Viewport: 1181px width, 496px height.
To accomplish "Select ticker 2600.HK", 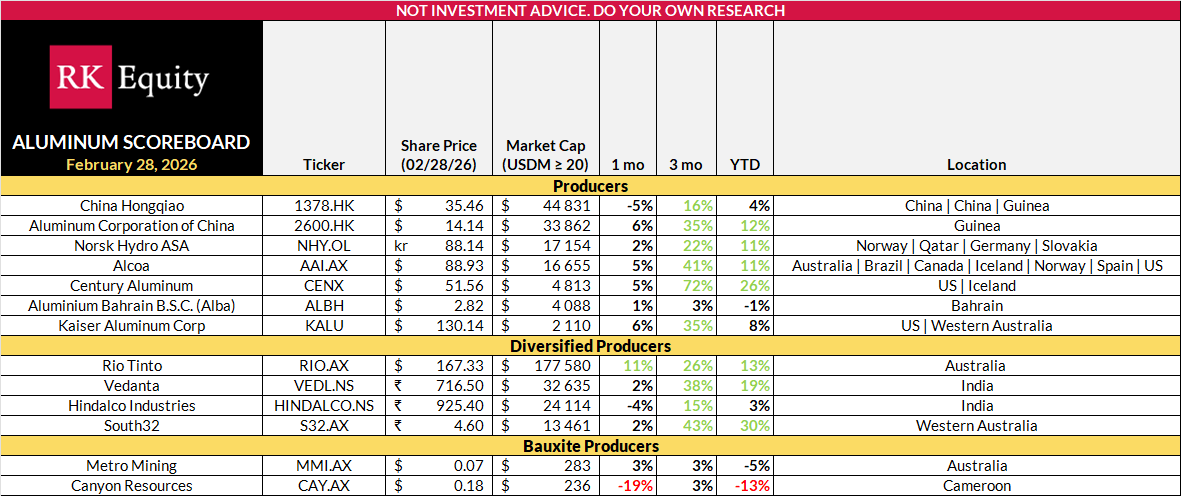I will click(324, 225).
